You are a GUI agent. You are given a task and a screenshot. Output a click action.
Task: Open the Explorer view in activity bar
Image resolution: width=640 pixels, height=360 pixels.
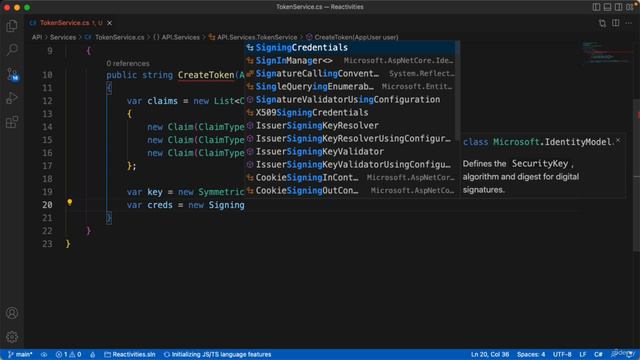point(12,26)
